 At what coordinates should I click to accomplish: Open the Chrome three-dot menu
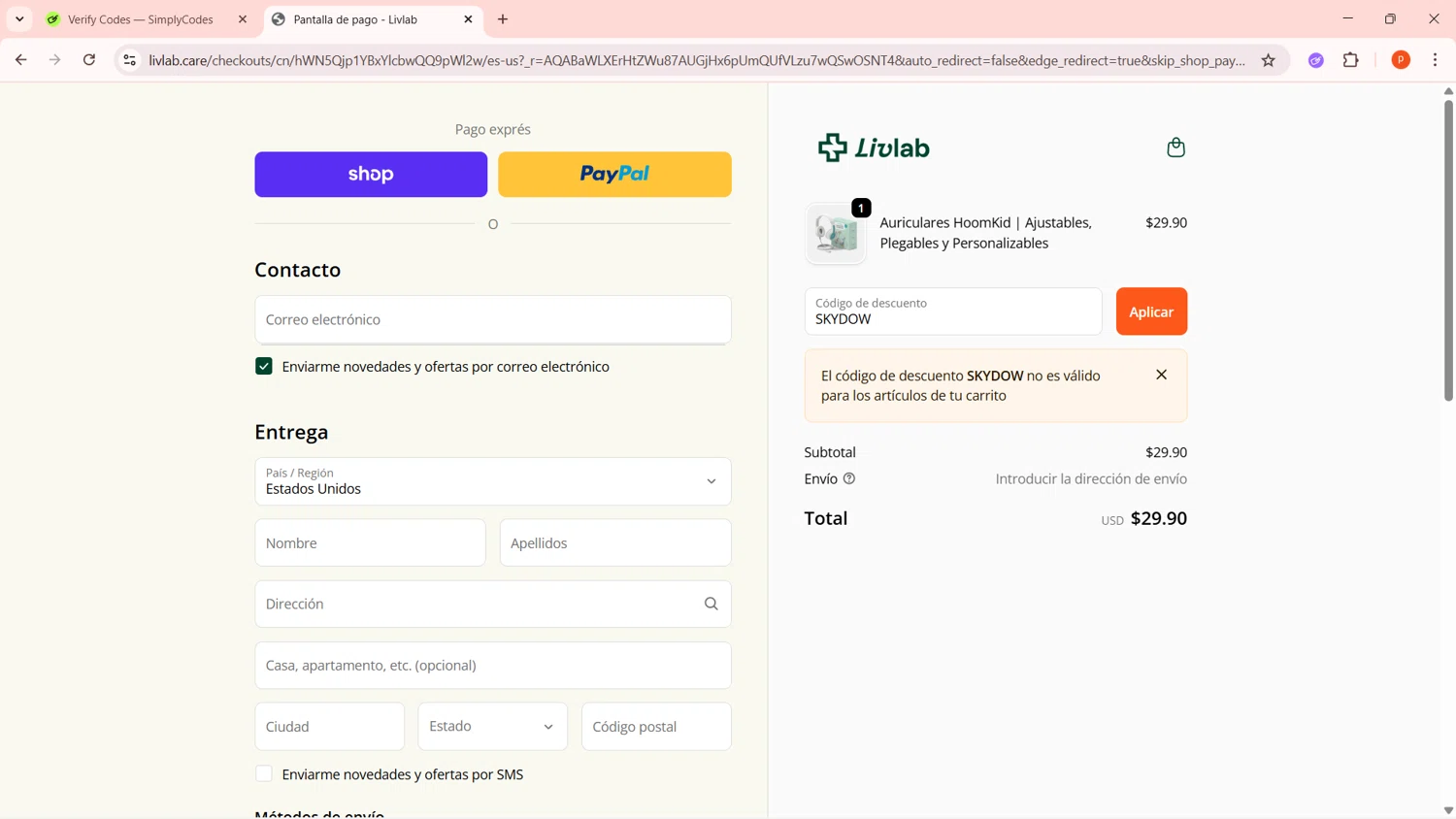pyautogui.click(x=1435, y=60)
